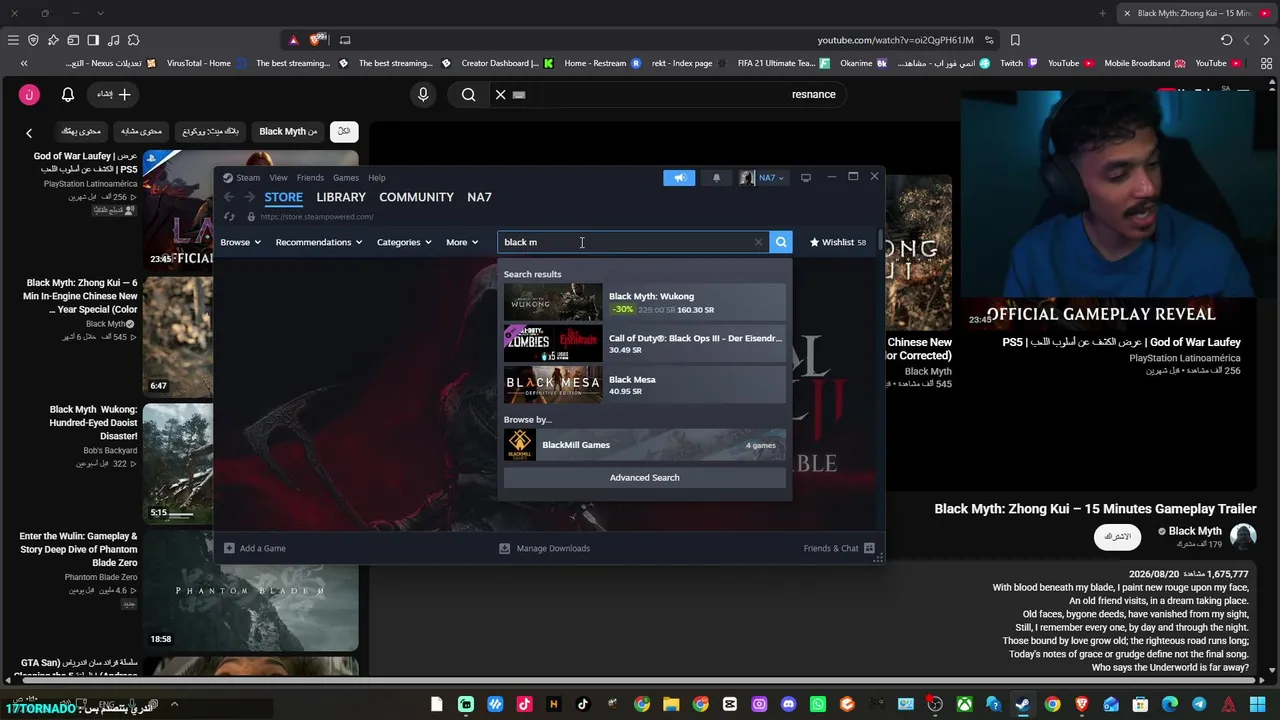Viewport: 1280px width, 720px height.
Task: Open Brave browser from the taskbar
Action: tap(1081, 705)
